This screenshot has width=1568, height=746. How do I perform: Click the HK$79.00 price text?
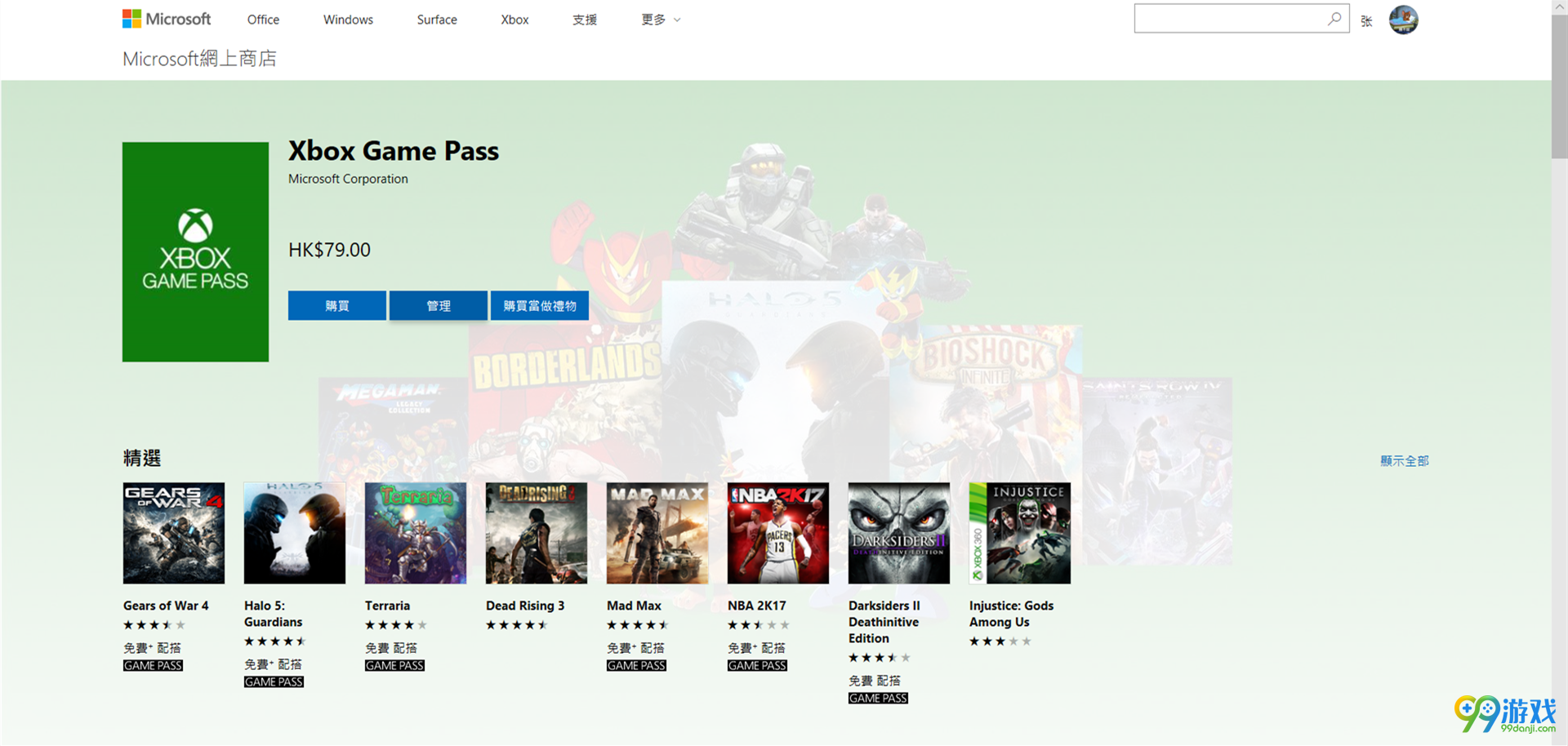coord(329,250)
